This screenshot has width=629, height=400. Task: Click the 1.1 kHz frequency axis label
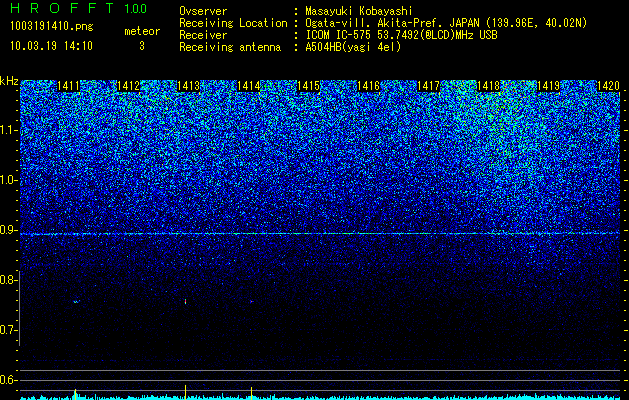pyautogui.click(x=8, y=130)
